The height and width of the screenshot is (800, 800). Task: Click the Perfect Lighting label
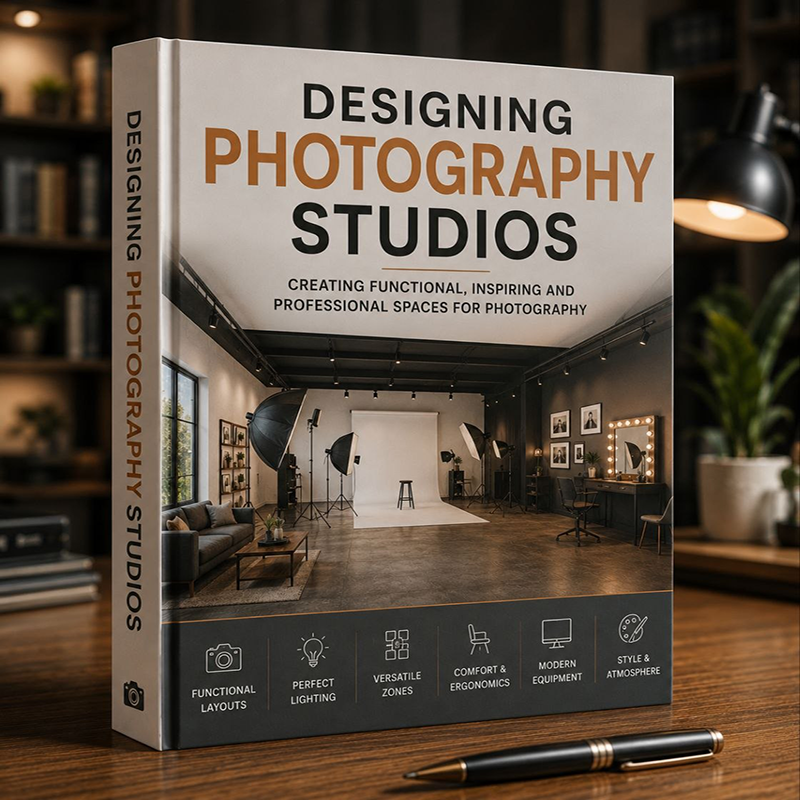[x=313, y=691]
